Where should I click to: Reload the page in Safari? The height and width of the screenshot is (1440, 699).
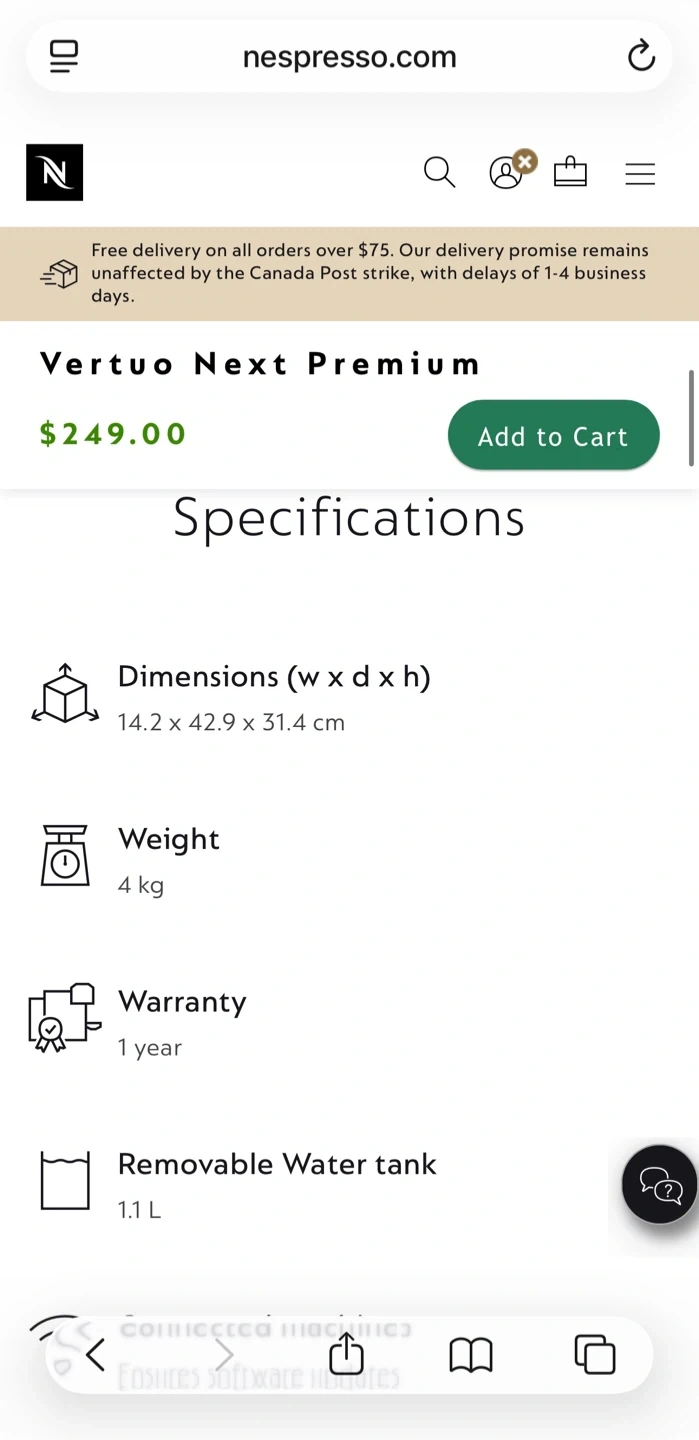tap(641, 56)
